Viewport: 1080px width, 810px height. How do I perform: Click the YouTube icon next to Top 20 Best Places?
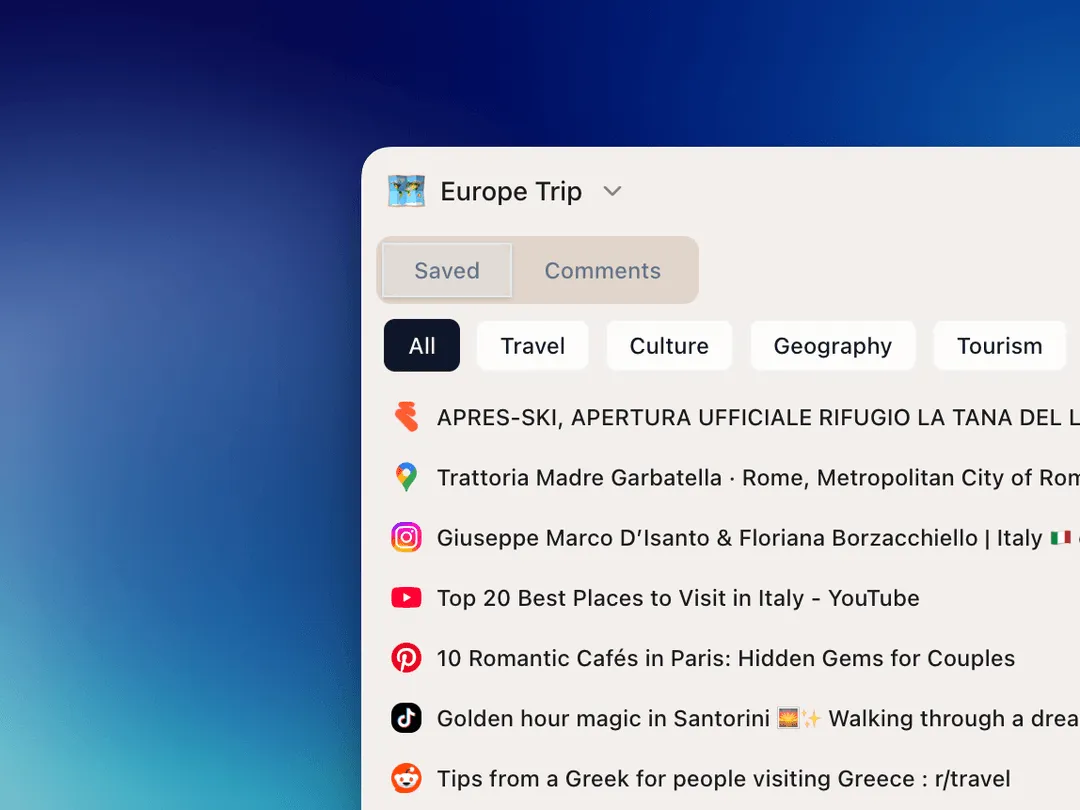(406, 597)
